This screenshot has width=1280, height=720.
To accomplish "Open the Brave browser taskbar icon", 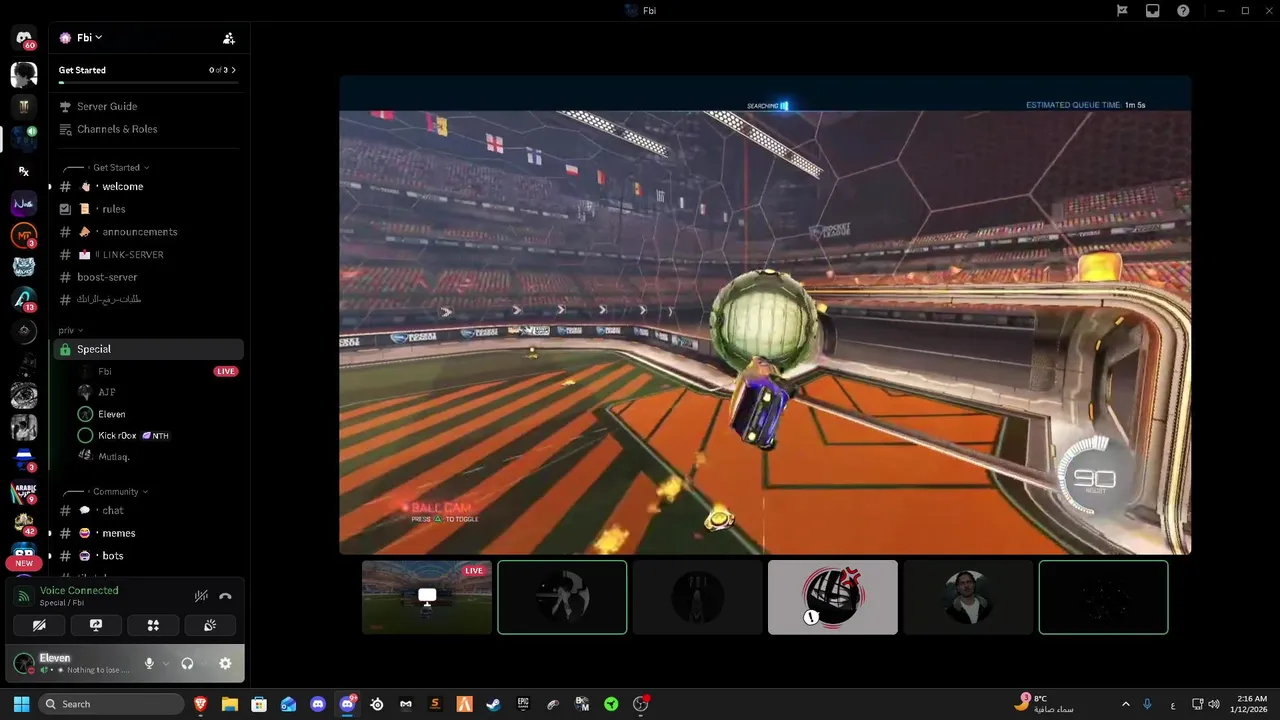I will click(x=200, y=704).
